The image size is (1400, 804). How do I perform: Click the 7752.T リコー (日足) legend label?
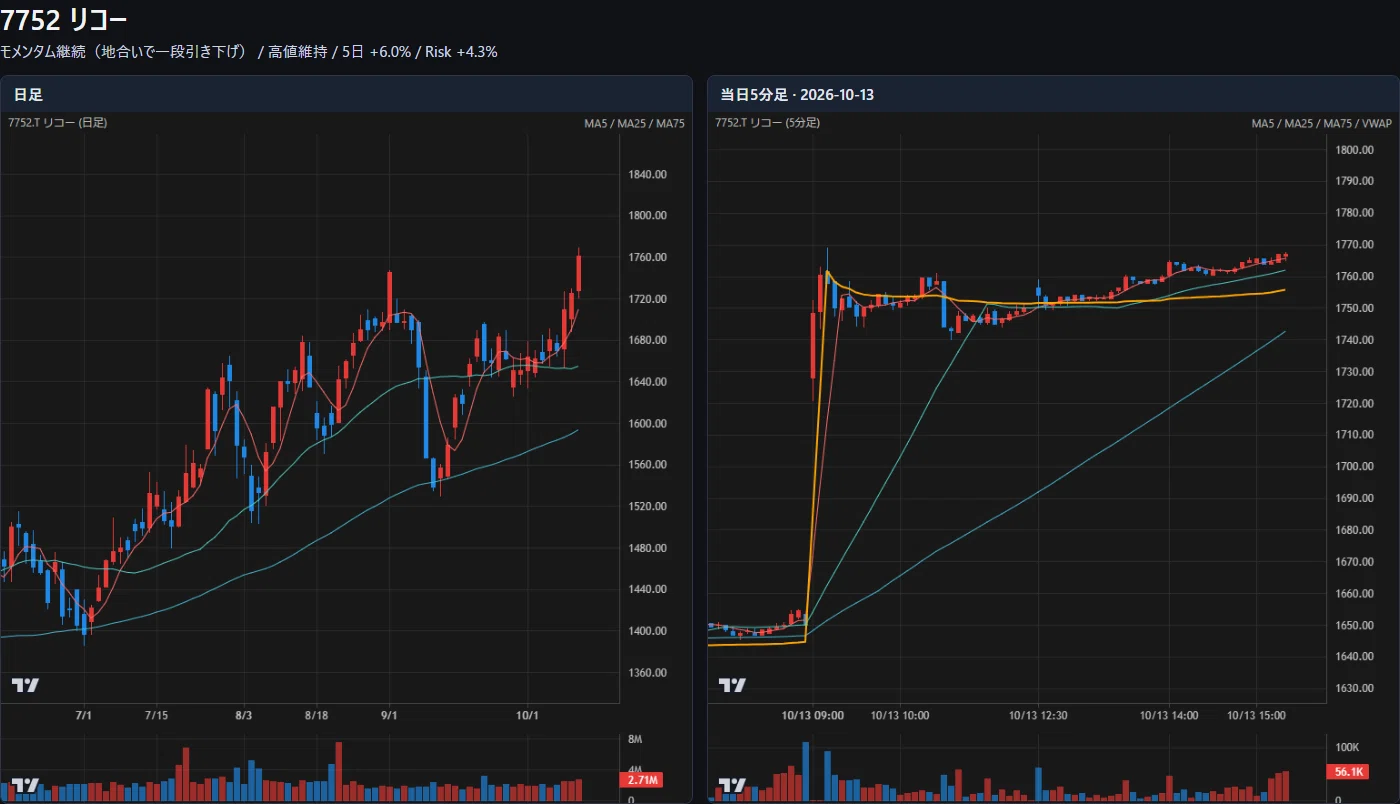tap(57, 123)
